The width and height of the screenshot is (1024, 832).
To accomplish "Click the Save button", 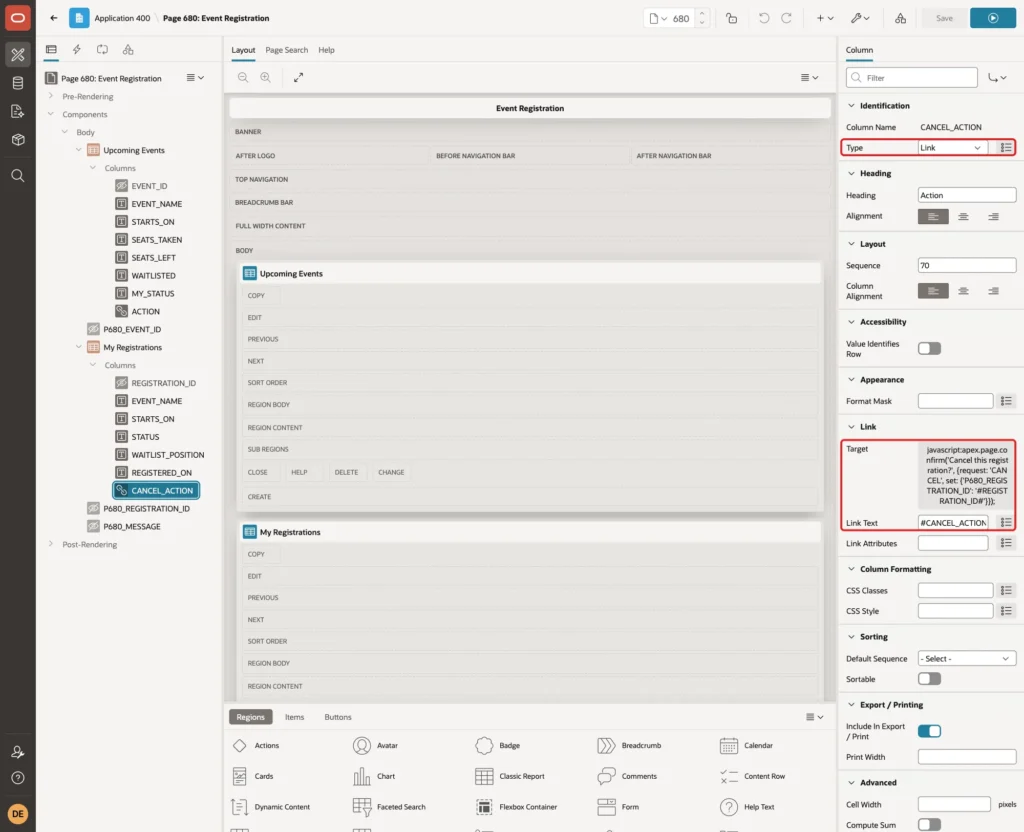I will [944, 18].
